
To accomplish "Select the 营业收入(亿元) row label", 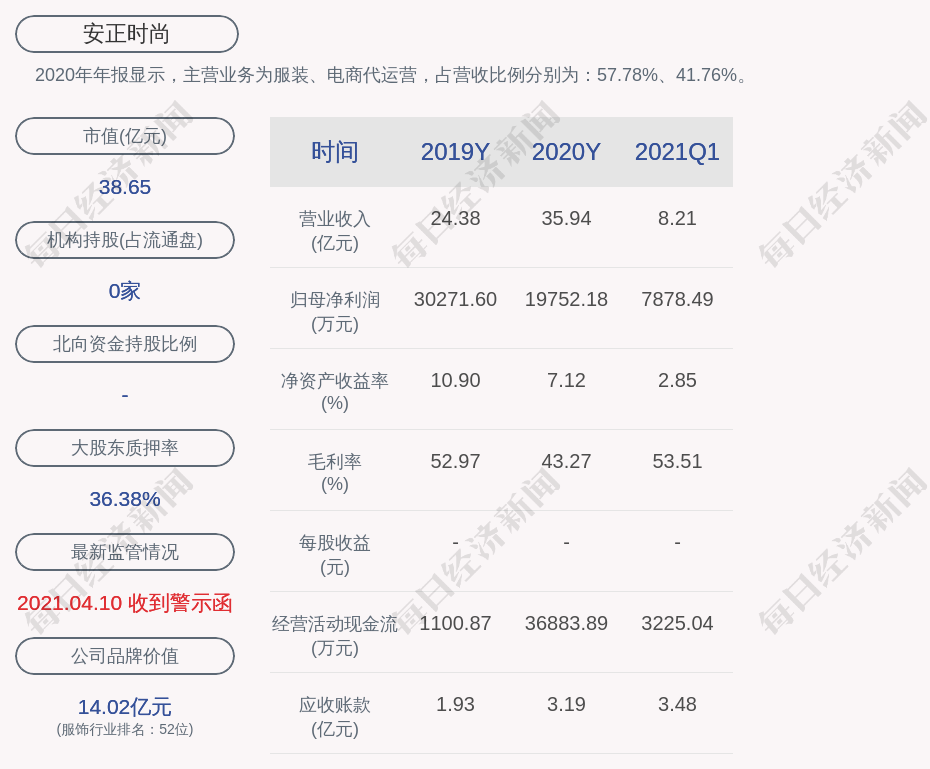I will 335,230.
